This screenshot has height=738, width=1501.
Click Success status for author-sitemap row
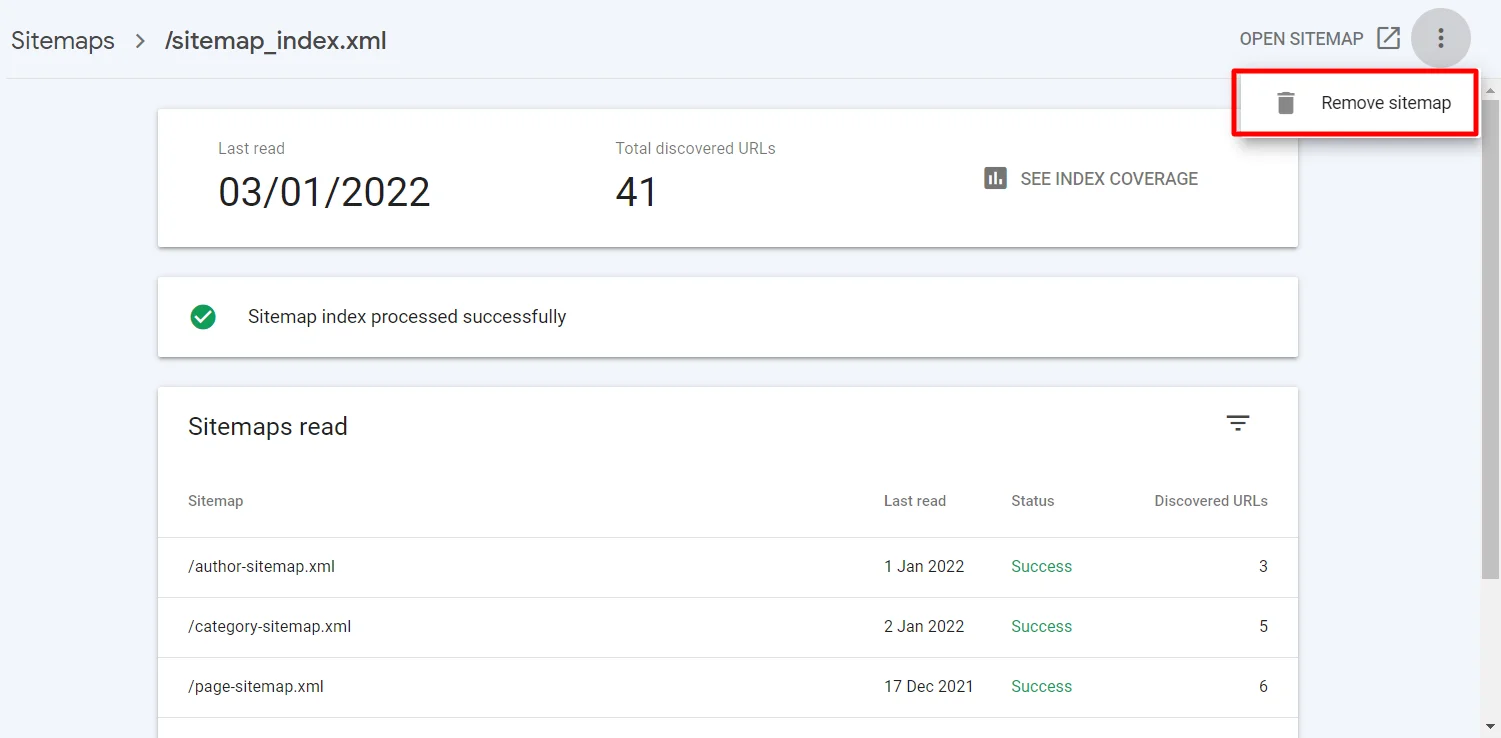coord(1041,567)
